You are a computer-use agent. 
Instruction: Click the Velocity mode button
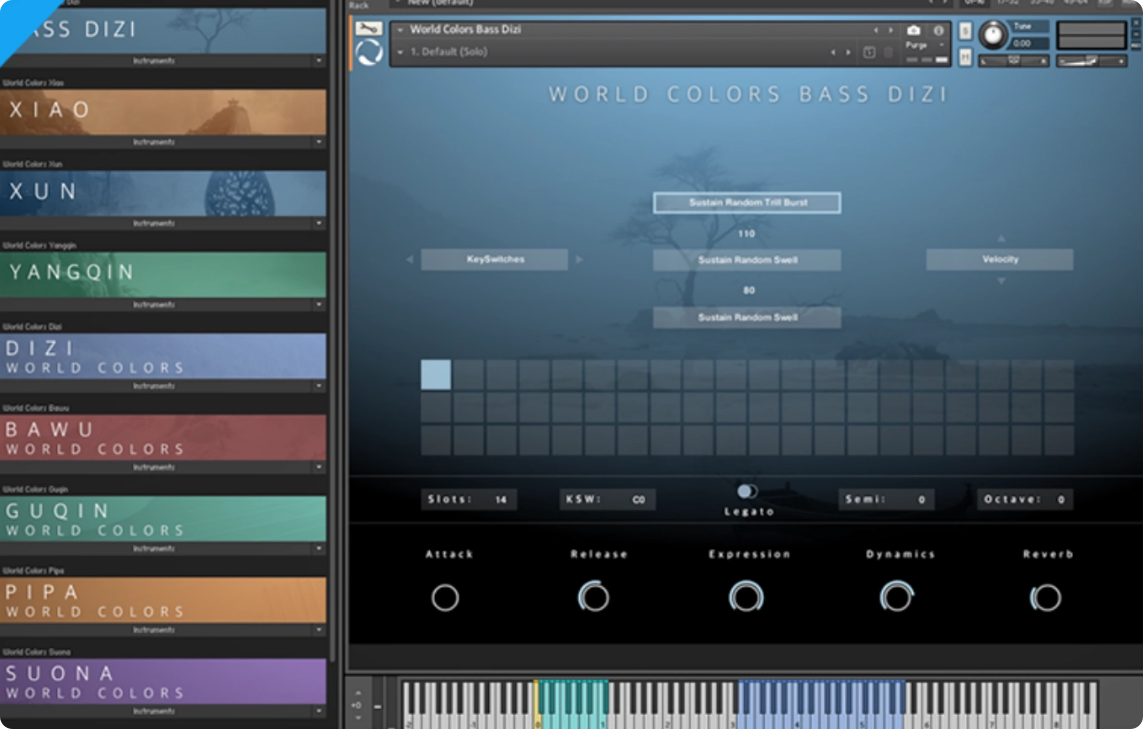click(x=1000, y=260)
